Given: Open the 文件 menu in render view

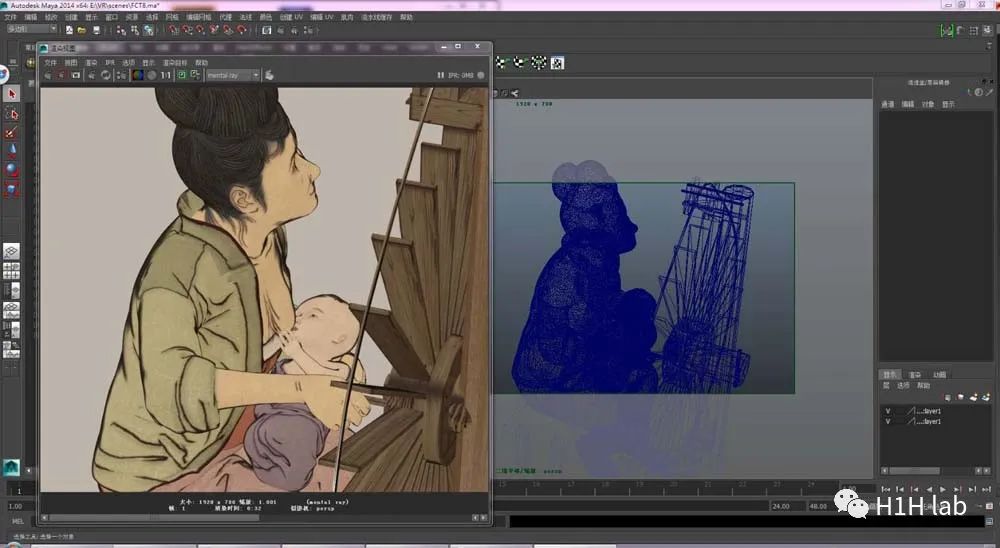Looking at the screenshot, I should [50, 62].
